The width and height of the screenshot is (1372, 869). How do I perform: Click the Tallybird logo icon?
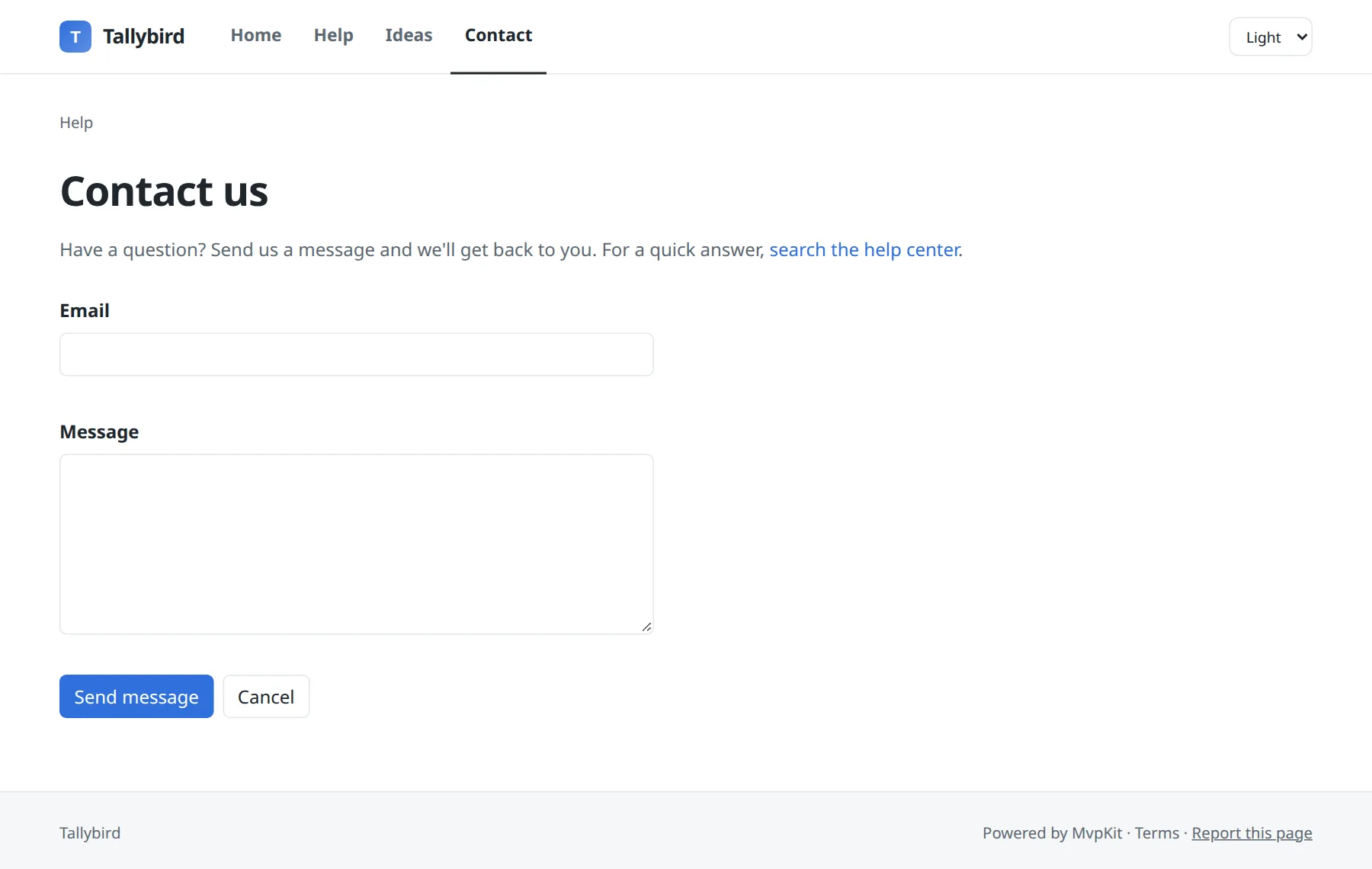pyautogui.click(x=75, y=37)
